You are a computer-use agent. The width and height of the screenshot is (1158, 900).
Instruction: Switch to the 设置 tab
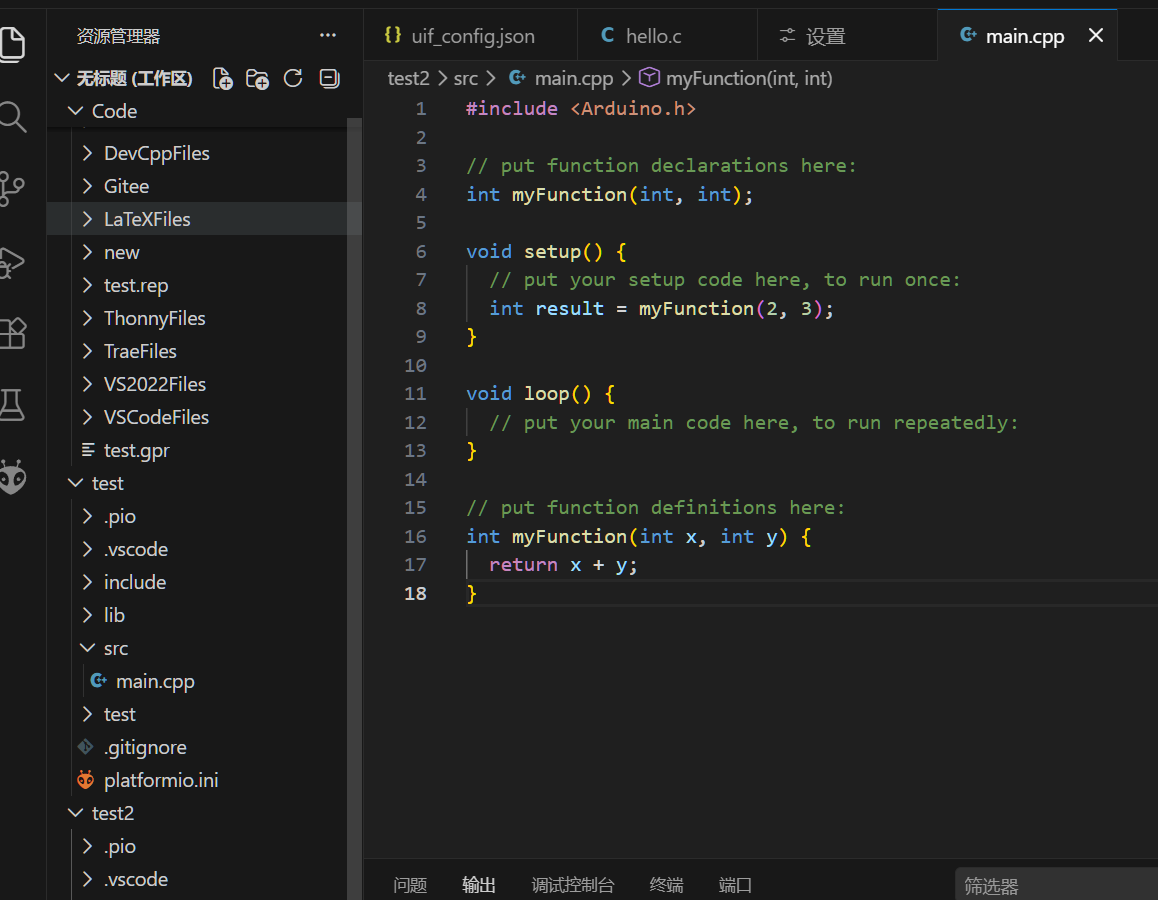click(847, 35)
